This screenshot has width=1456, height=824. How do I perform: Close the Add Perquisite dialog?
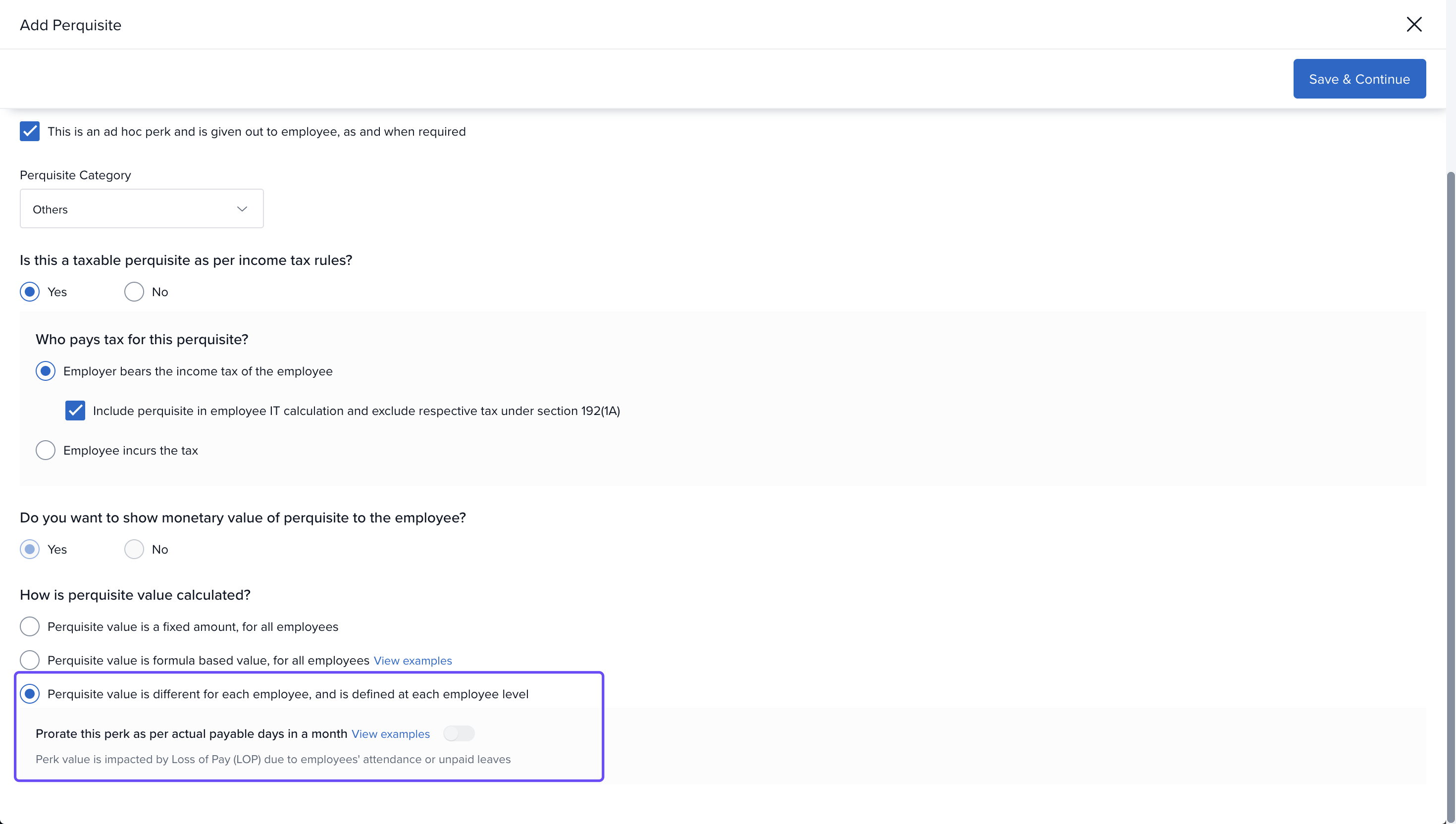pyautogui.click(x=1413, y=24)
